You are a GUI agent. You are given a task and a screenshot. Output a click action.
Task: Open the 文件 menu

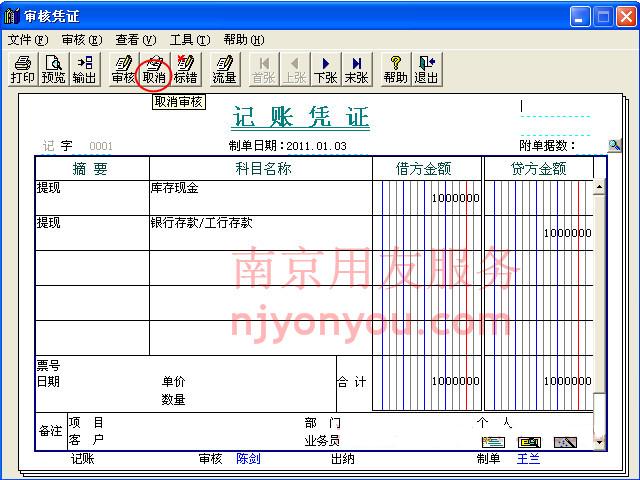click(27, 40)
